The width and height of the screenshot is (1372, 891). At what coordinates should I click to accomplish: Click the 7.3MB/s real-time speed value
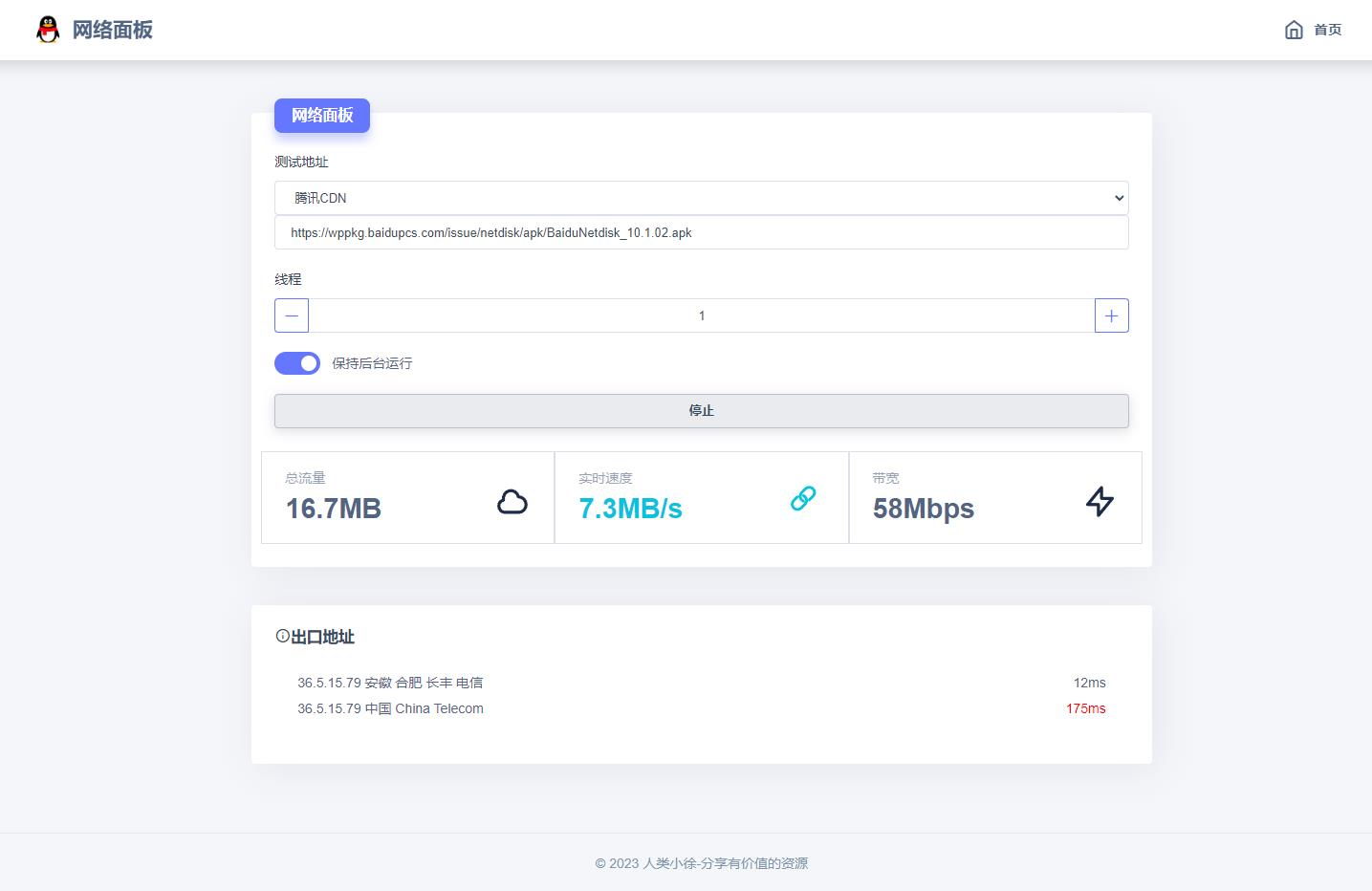[x=631, y=509]
